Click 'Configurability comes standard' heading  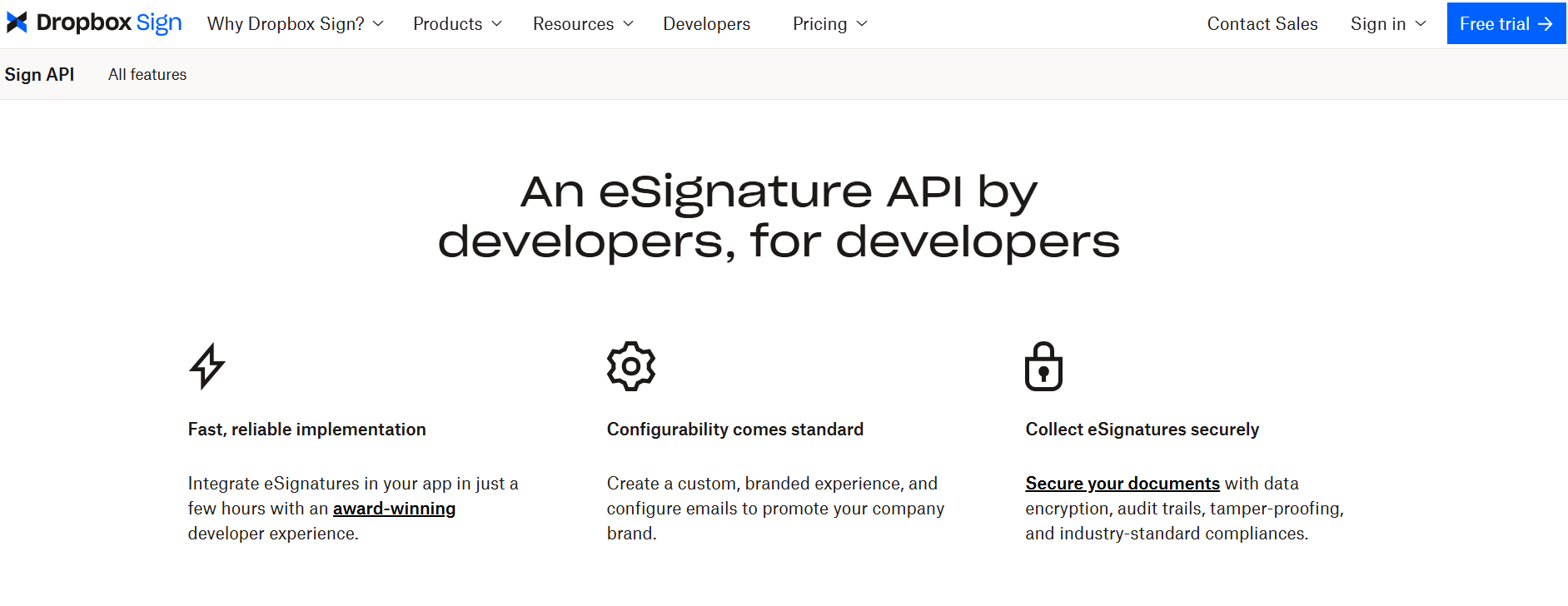click(734, 430)
